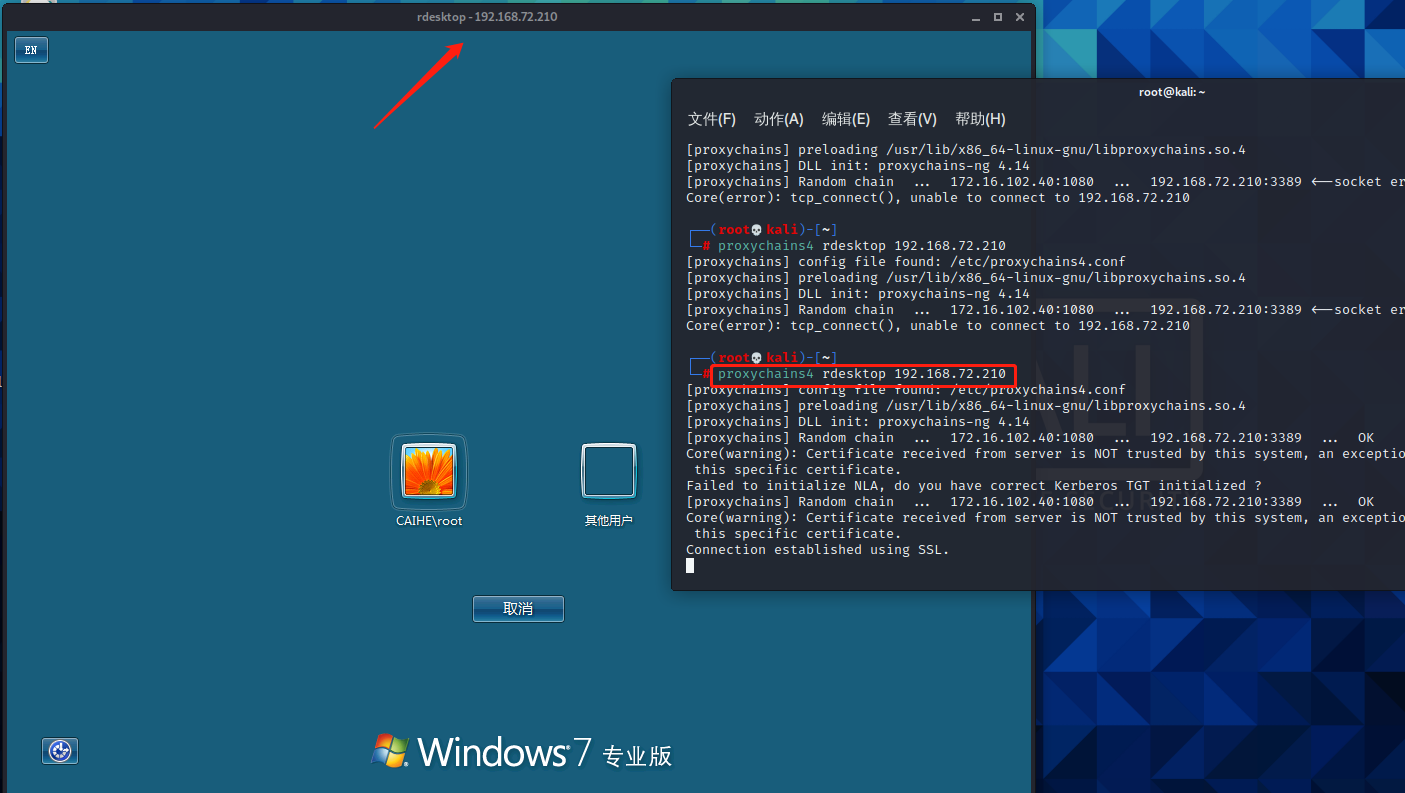Click the terminal cursor block at the prompt

pyautogui.click(x=690, y=565)
